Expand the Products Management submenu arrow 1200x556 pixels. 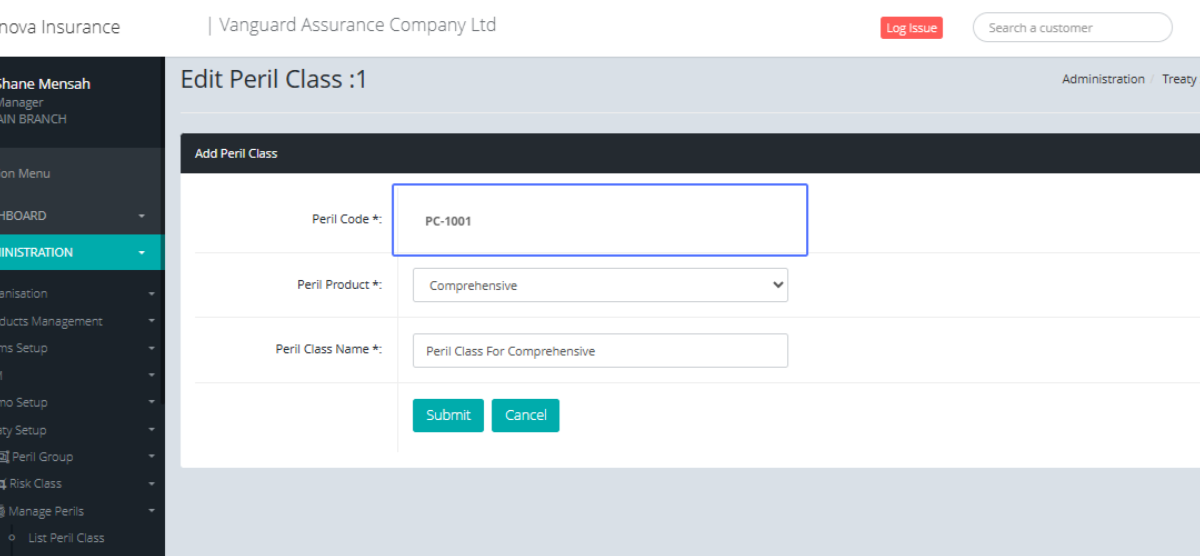point(151,322)
